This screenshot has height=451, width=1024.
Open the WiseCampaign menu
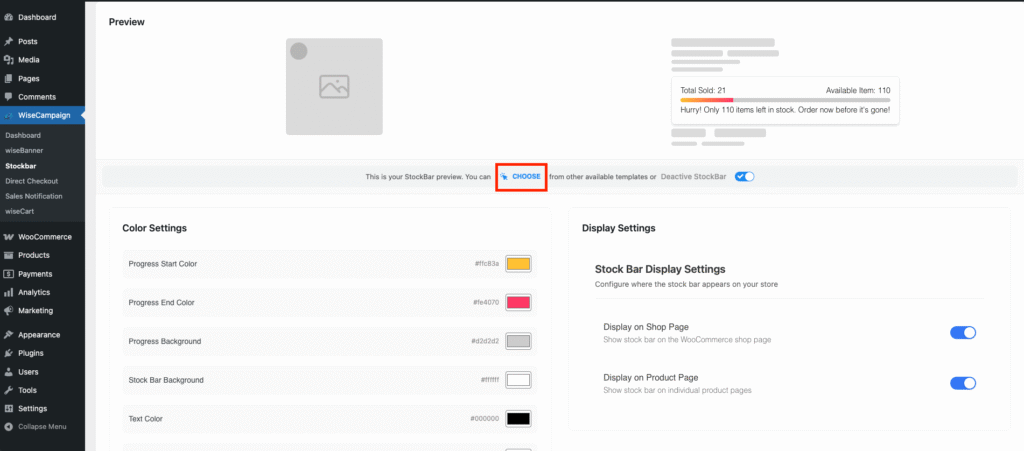coord(42,116)
